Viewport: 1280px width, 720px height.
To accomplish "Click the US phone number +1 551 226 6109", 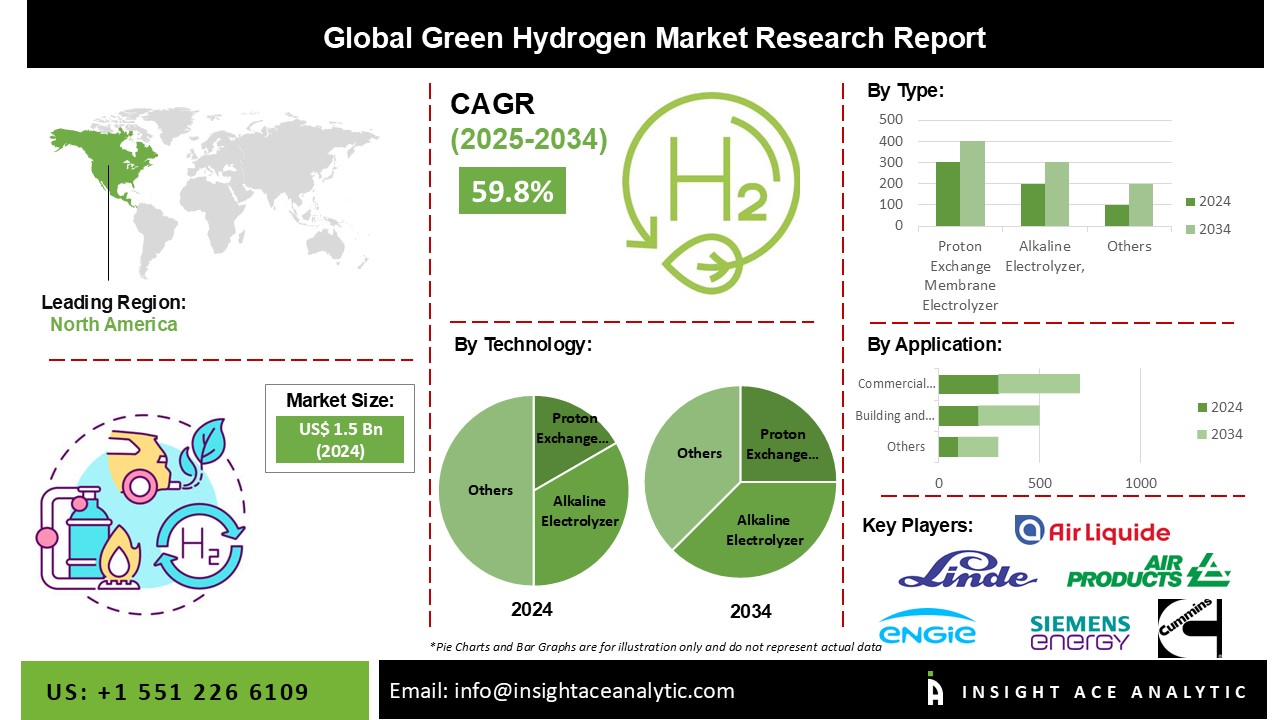I will point(176,690).
